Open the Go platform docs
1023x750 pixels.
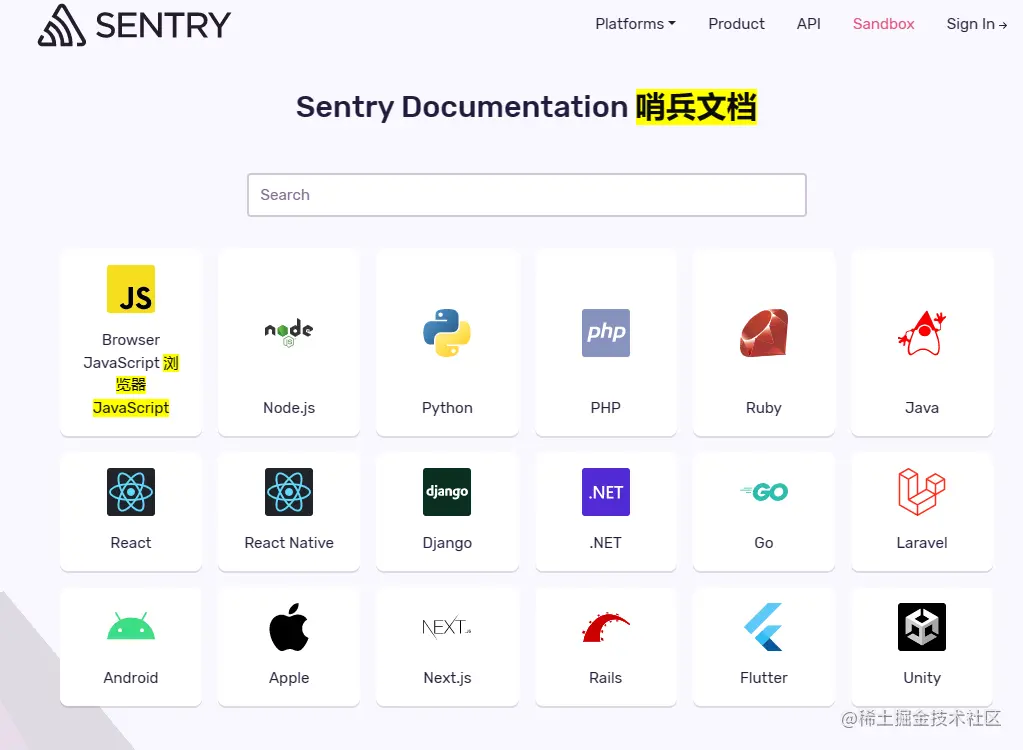pos(763,491)
